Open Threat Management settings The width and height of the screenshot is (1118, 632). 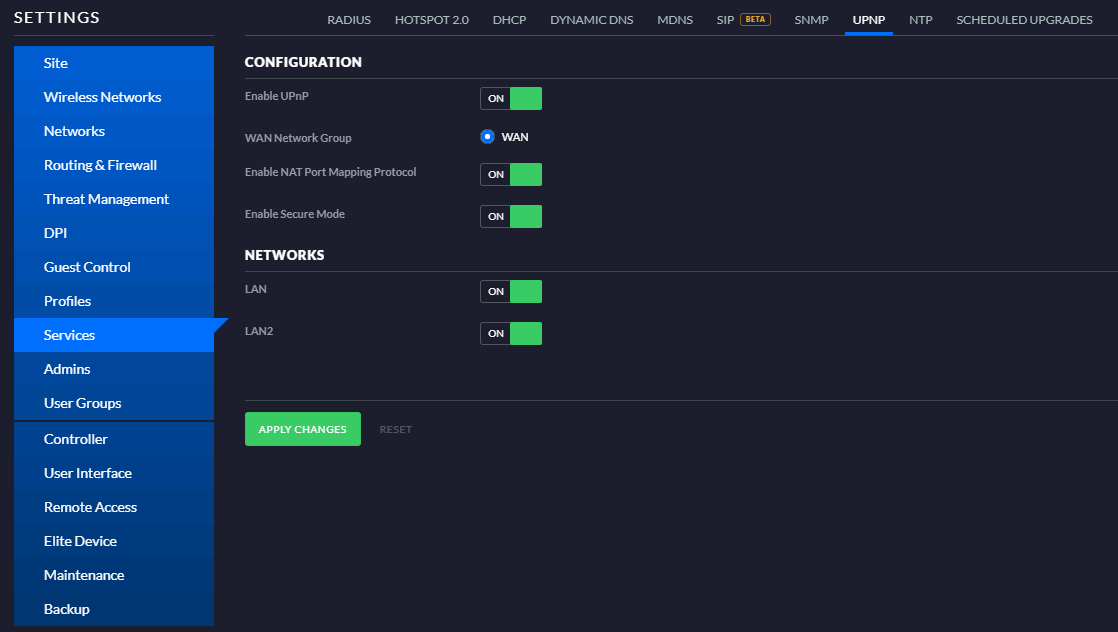(106, 199)
